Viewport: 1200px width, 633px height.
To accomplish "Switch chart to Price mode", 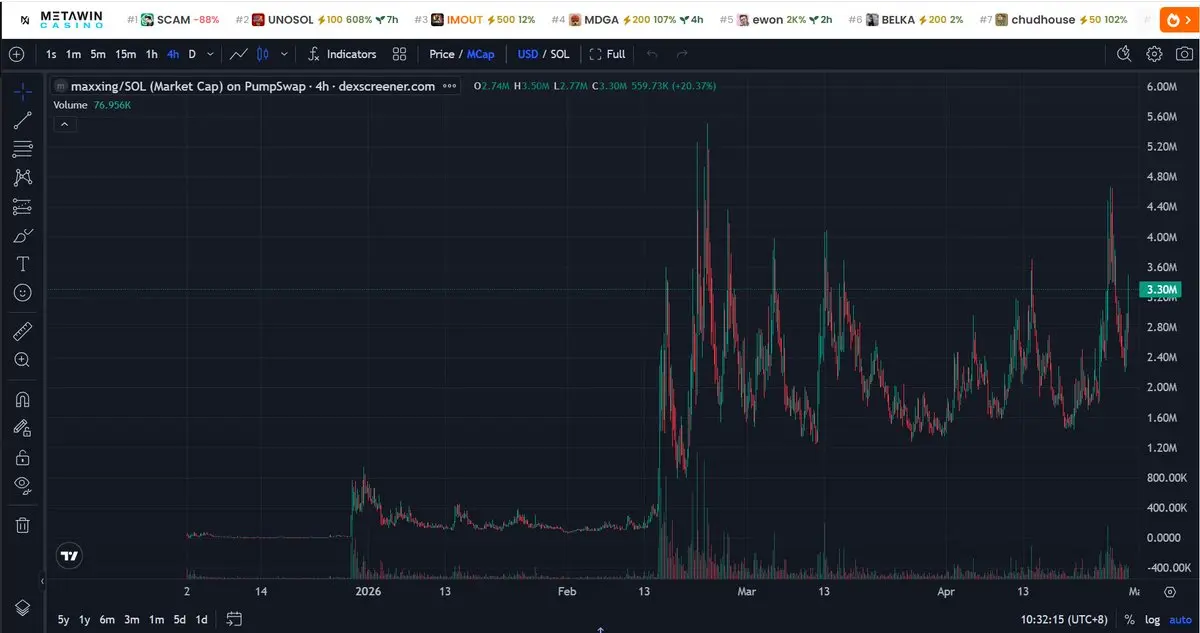I will (441, 54).
